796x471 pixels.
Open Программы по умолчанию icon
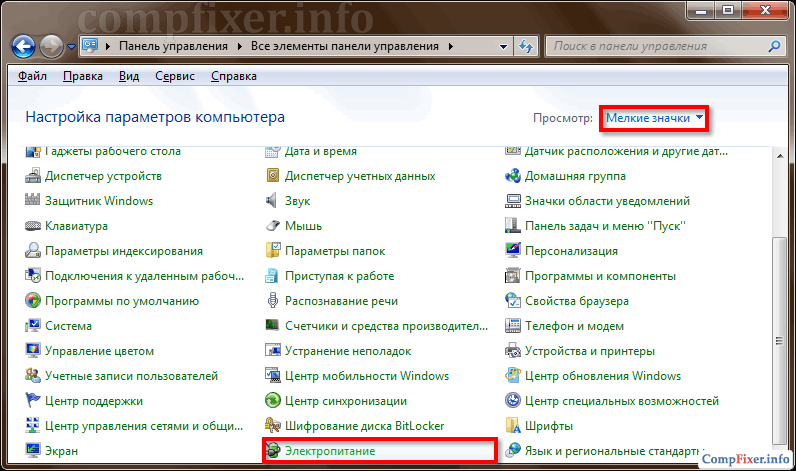pyautogui.click(x=33, y=300)
